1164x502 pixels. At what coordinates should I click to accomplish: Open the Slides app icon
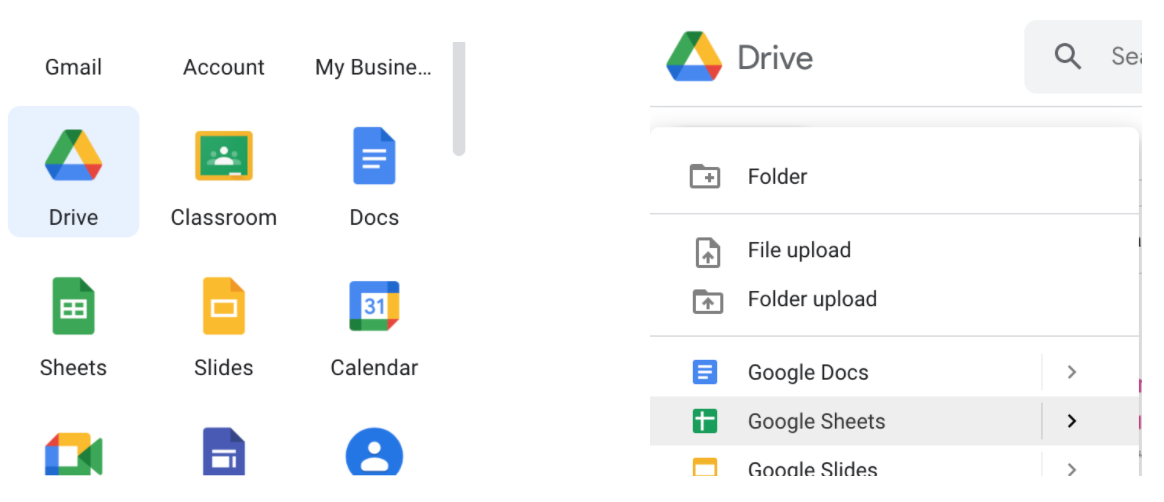pos(223,306)
